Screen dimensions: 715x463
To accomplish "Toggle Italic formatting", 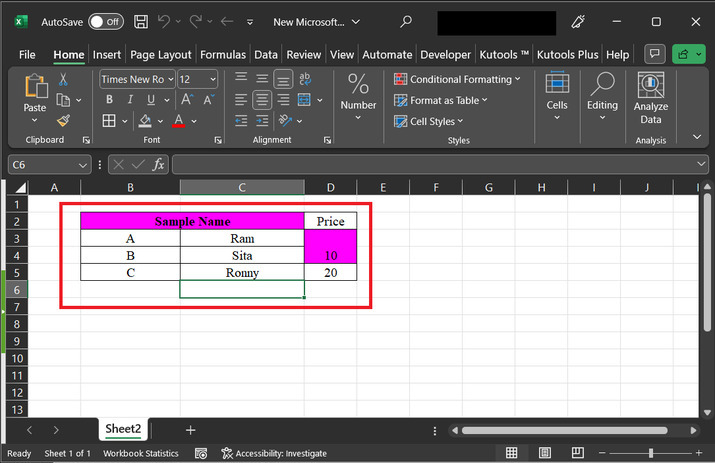I will pyautogui.click(x=130, y=99).
